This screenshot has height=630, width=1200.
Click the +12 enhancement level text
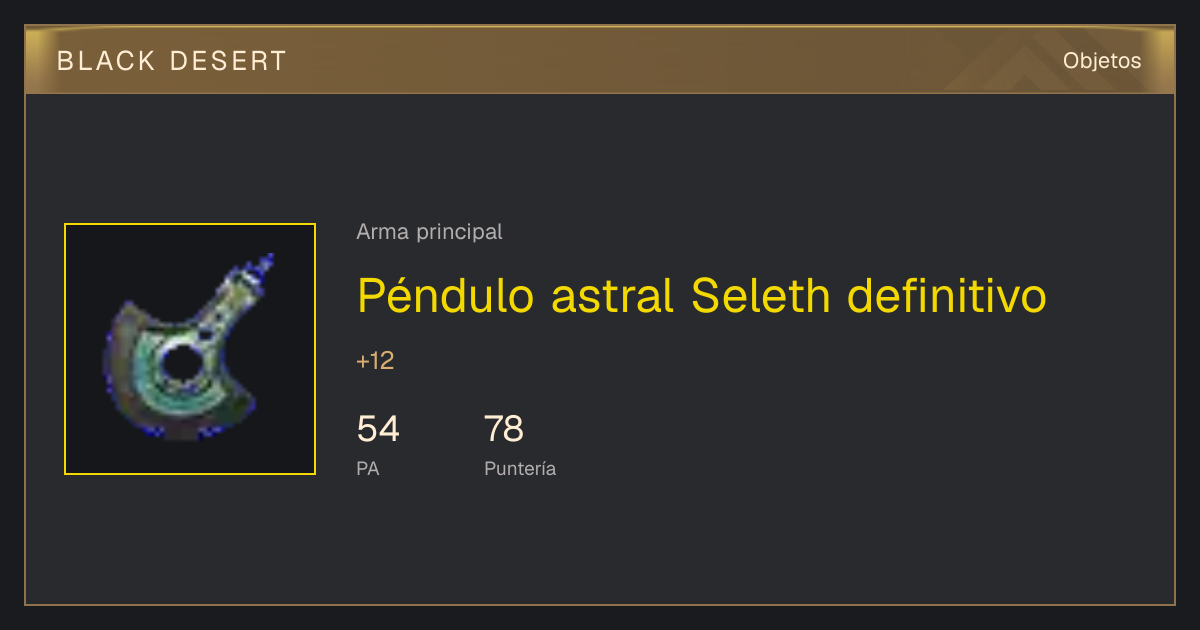(375, 361)
